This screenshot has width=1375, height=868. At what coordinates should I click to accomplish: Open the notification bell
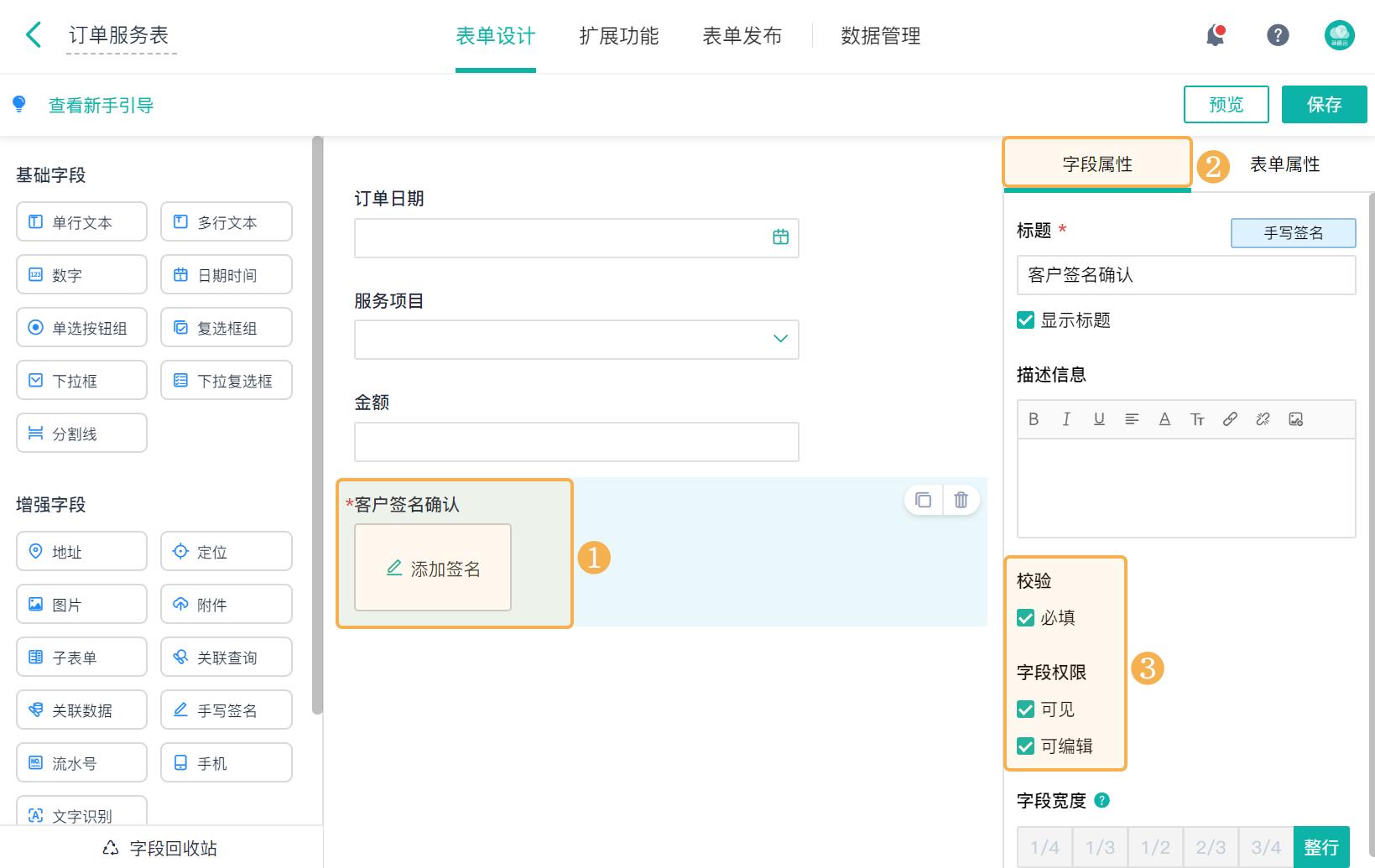point(1213,35)
